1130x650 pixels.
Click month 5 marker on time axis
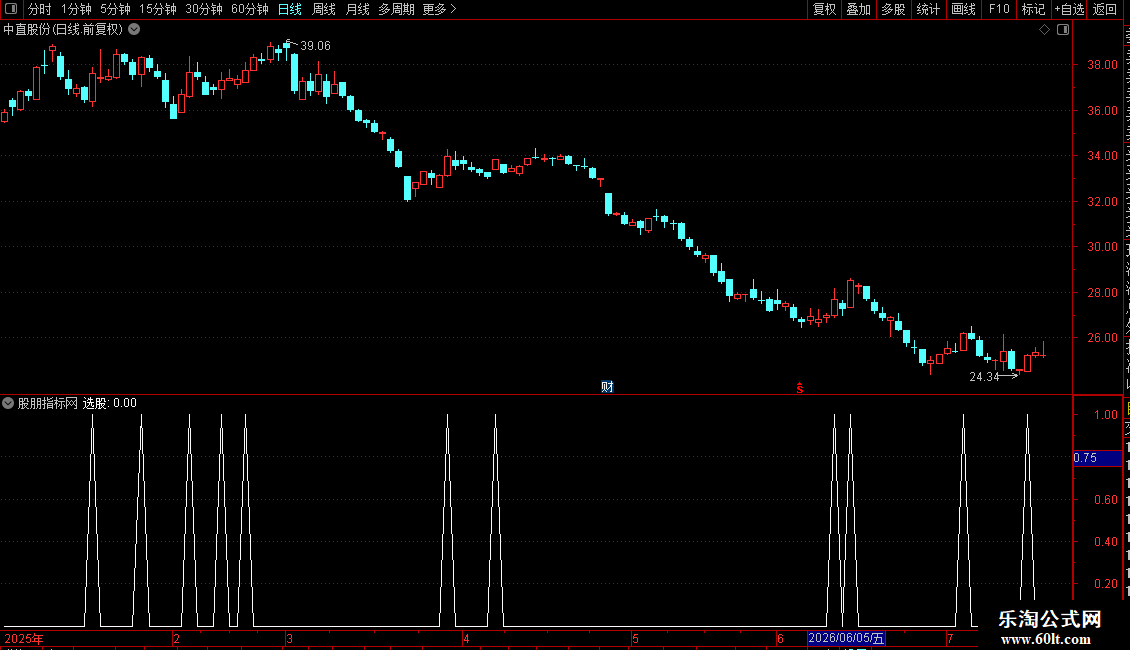(636, 639)
